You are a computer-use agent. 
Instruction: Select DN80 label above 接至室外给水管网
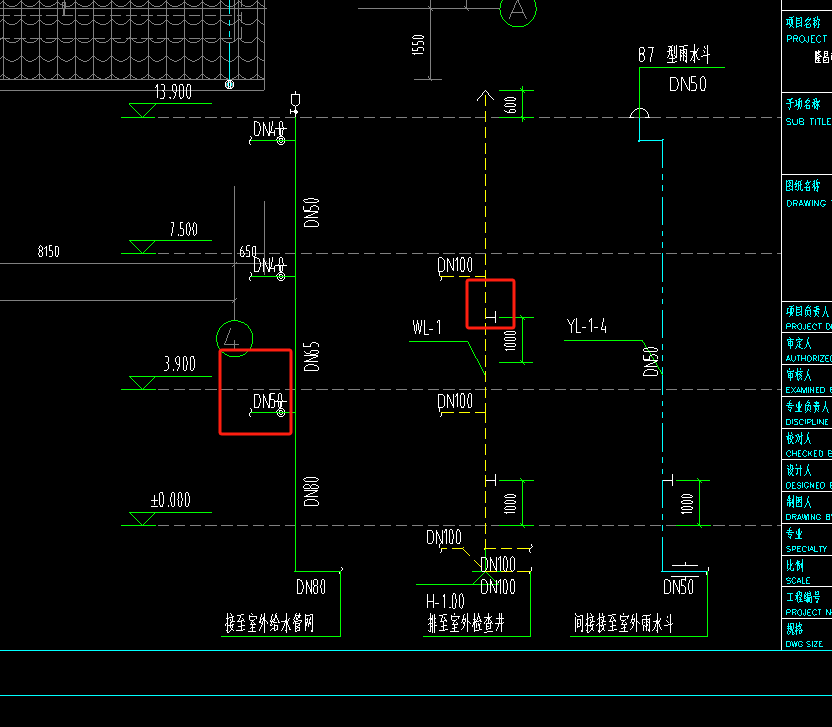[311, 587]
